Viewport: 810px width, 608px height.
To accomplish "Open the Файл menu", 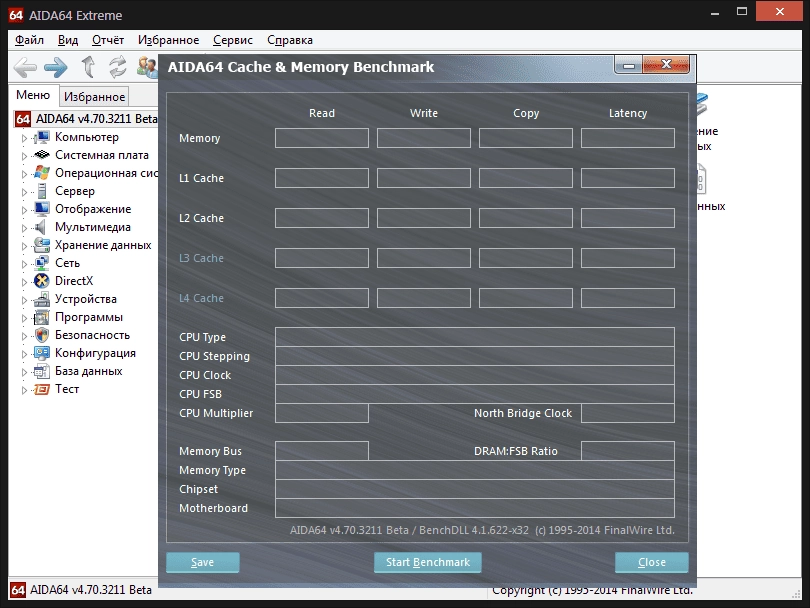I will click(29, 40).
